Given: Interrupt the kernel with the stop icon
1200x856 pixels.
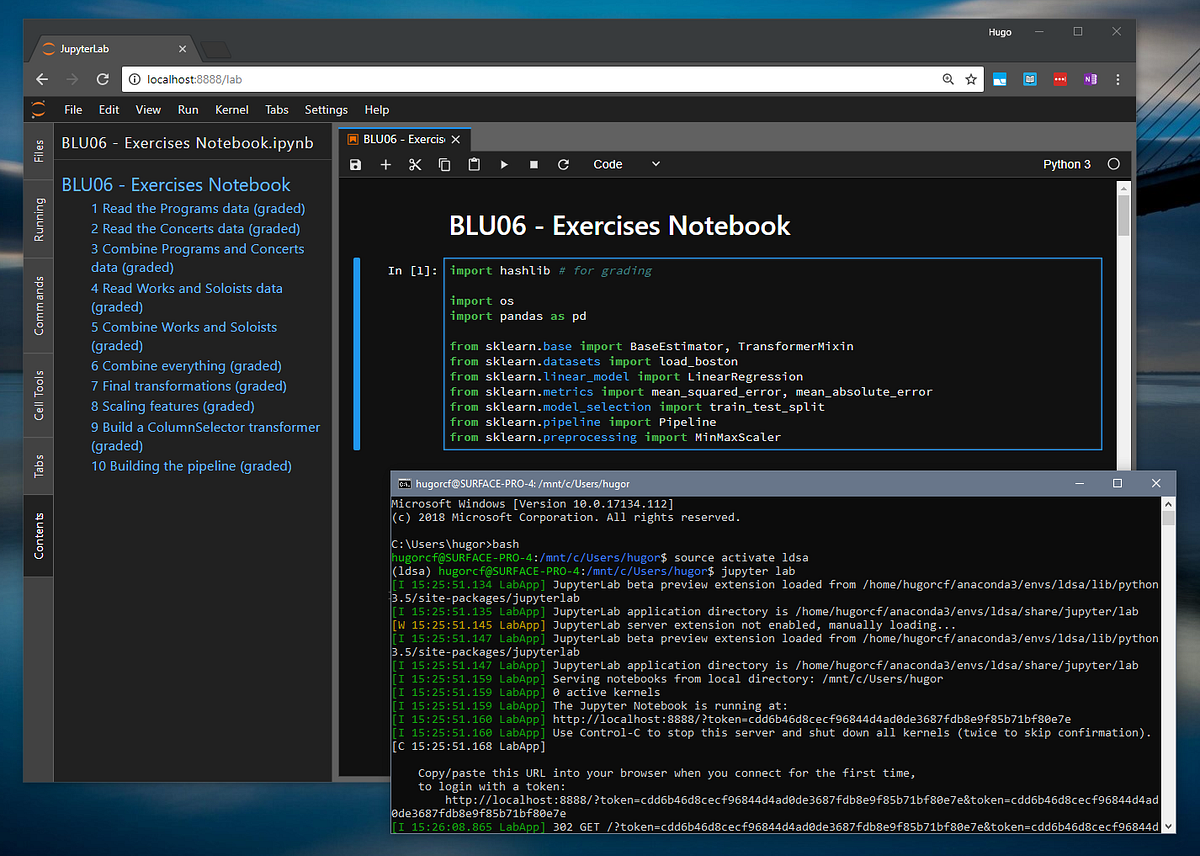Looking at the screenshot, I should point(533,164).
